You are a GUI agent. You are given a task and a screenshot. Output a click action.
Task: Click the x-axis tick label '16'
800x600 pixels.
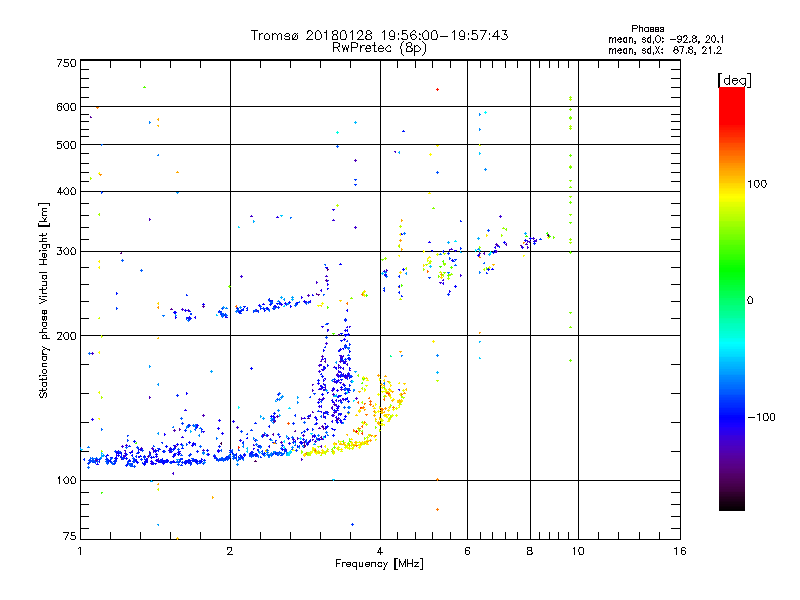click(680, 551)
